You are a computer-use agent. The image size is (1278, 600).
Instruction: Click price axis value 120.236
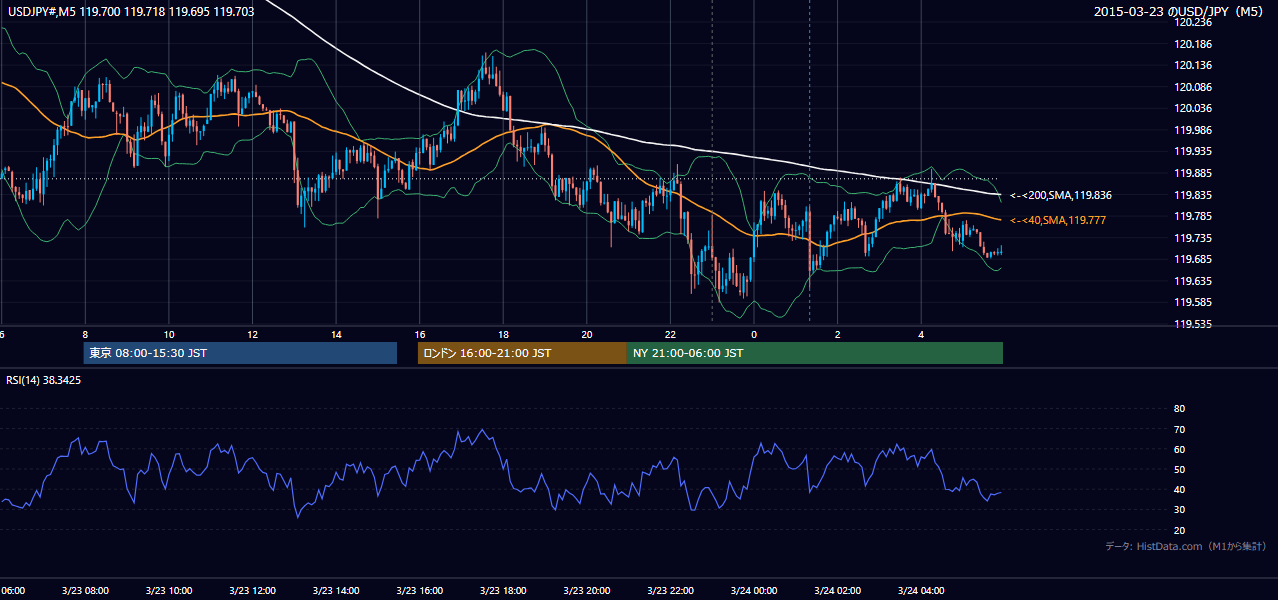pyautogui.click(x=1194, y=22)
